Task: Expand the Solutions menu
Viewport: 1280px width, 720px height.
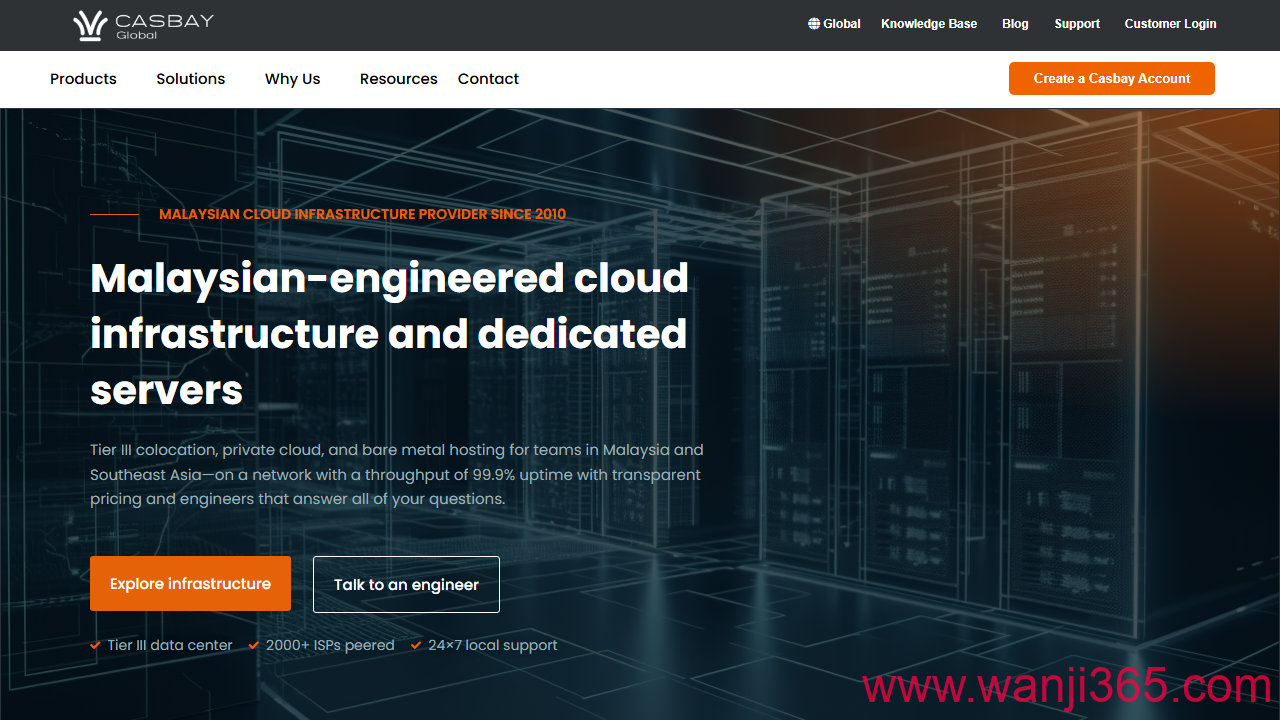Action: (x=191, y=79)
